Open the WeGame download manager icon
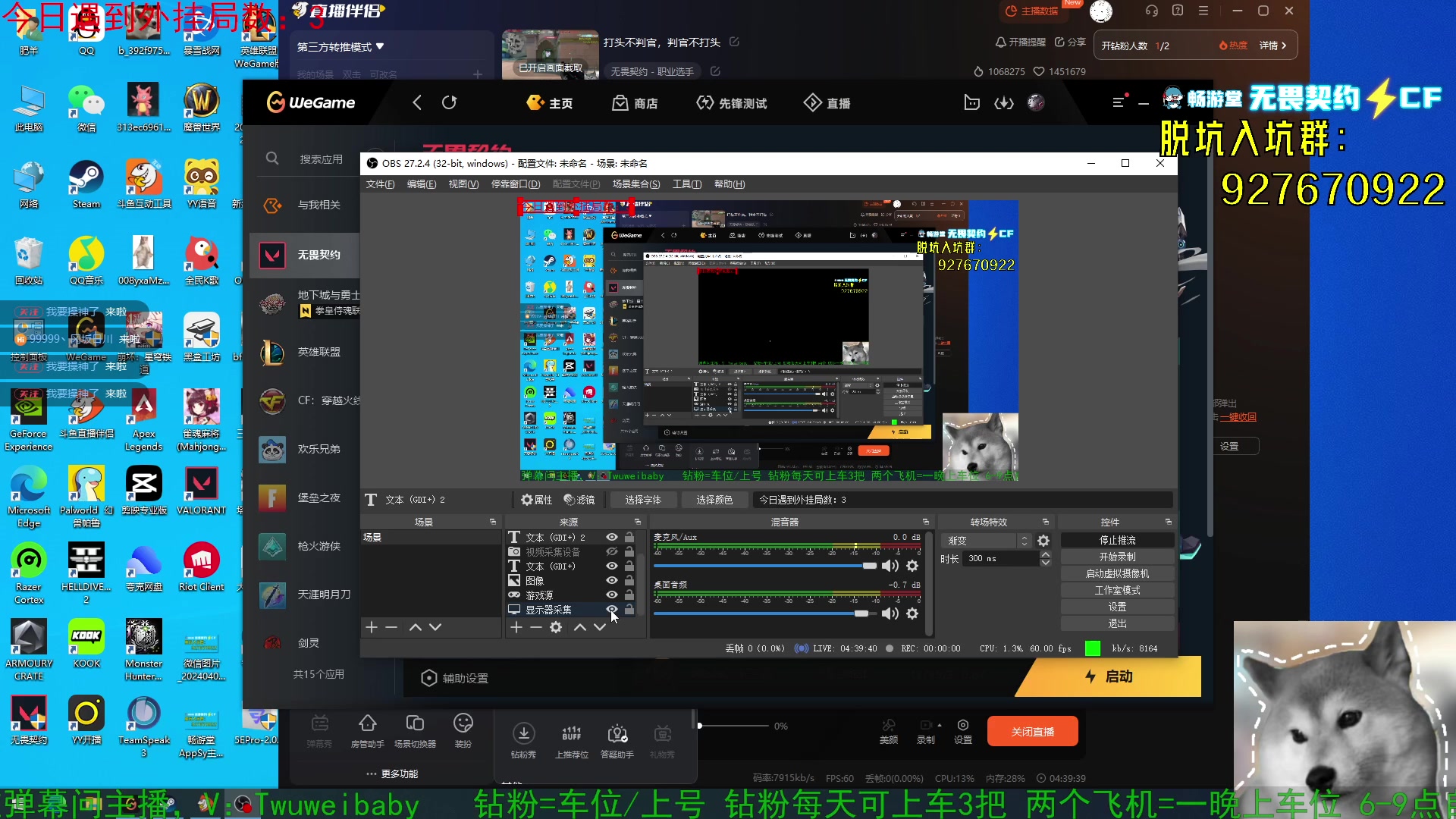The width and height of the screenshot is (1456, 819). click(x=1004, y=102)
